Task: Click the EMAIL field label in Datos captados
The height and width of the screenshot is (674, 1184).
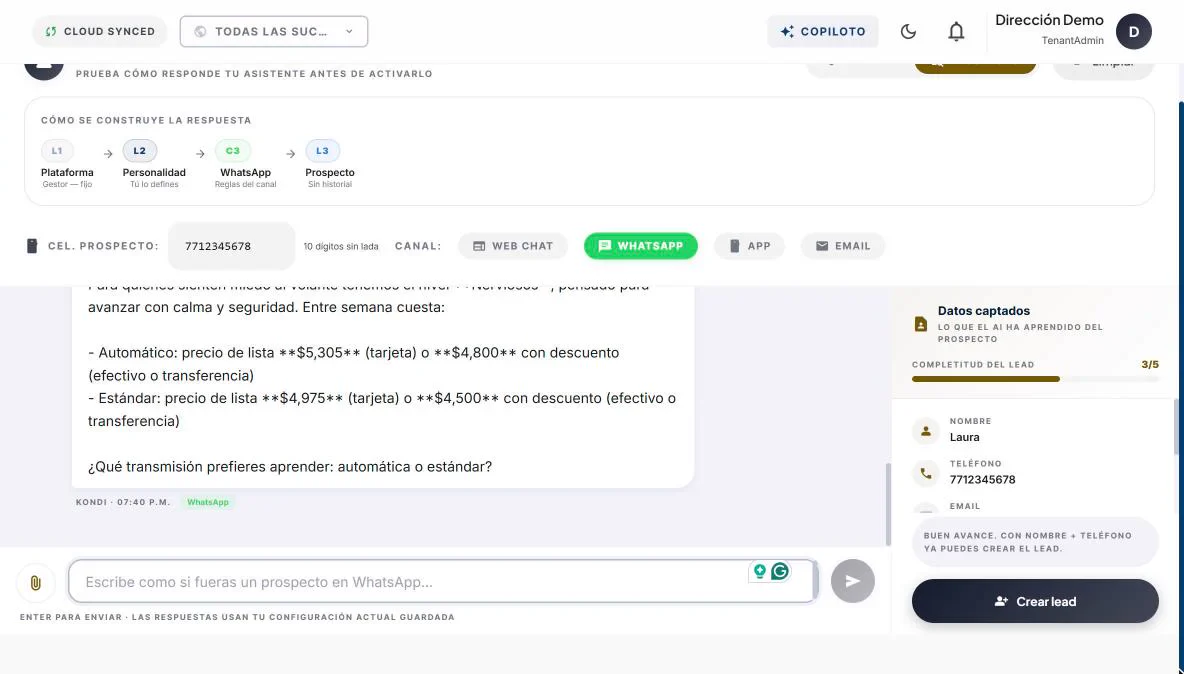Action: pos(965,506)
